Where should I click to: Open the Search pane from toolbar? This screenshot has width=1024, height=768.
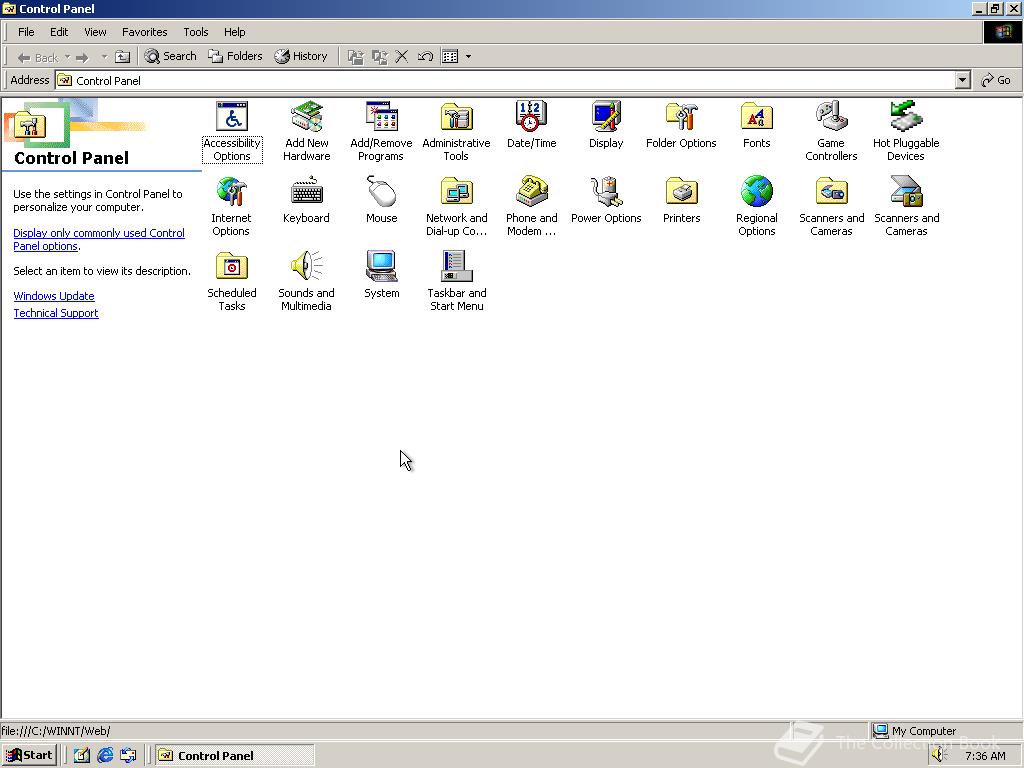(170, 56)
